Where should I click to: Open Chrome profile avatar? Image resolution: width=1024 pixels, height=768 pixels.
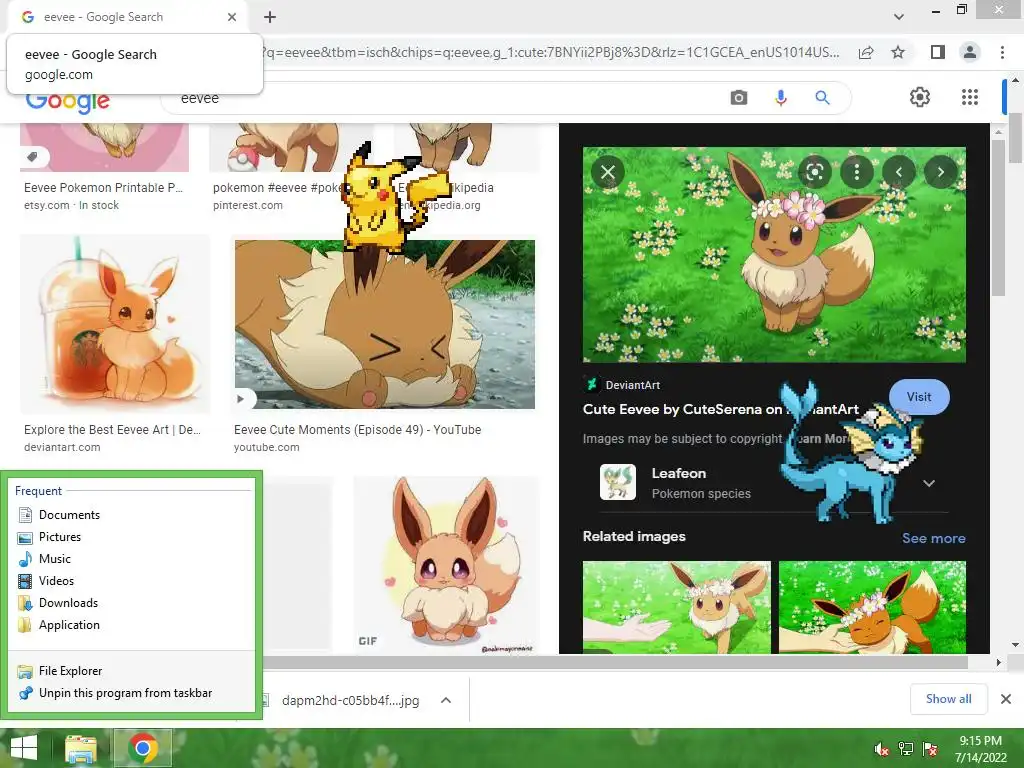click(x=970, y=52)
